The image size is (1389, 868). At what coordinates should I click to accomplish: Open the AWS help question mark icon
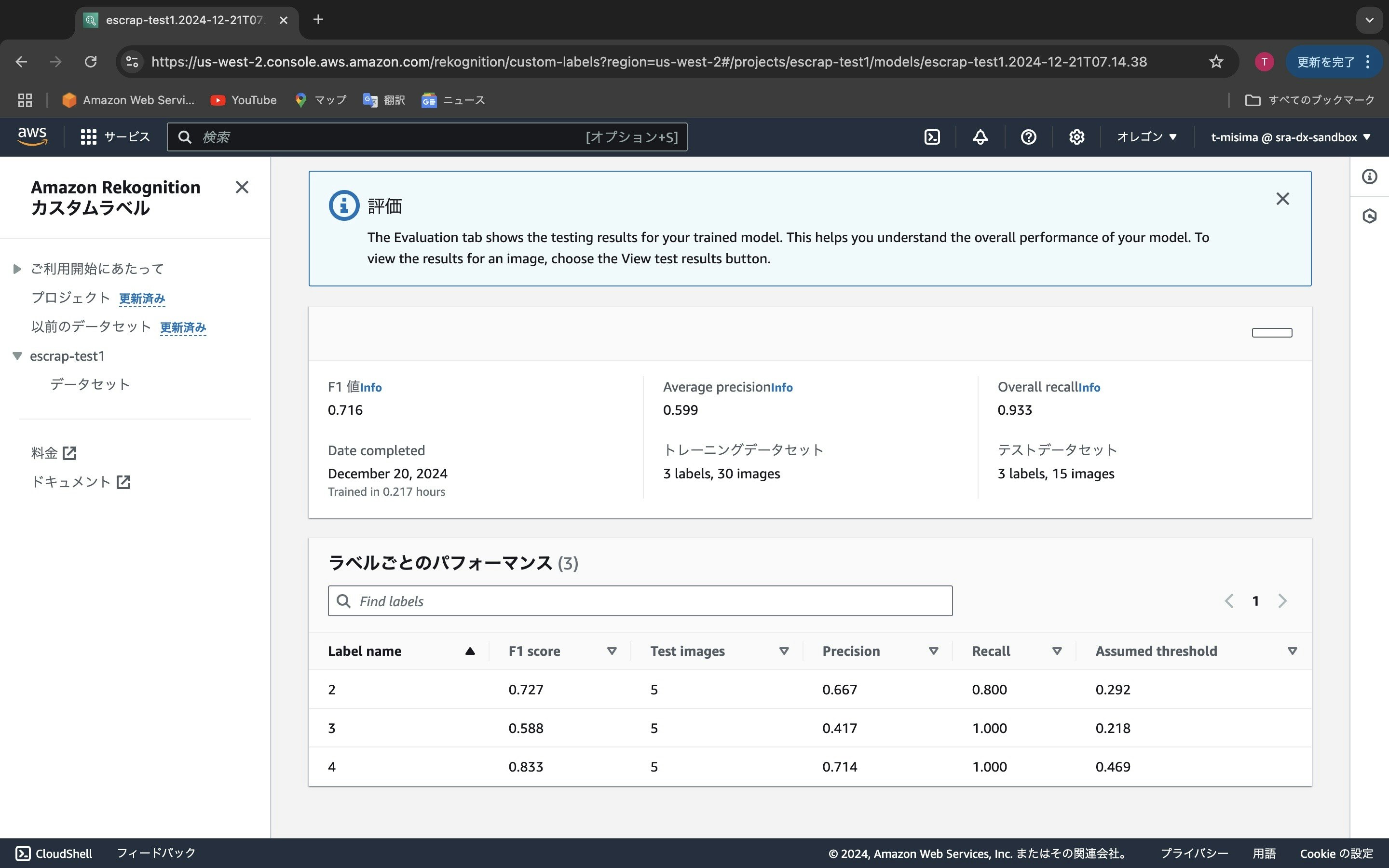click(x=1028, y=137)
